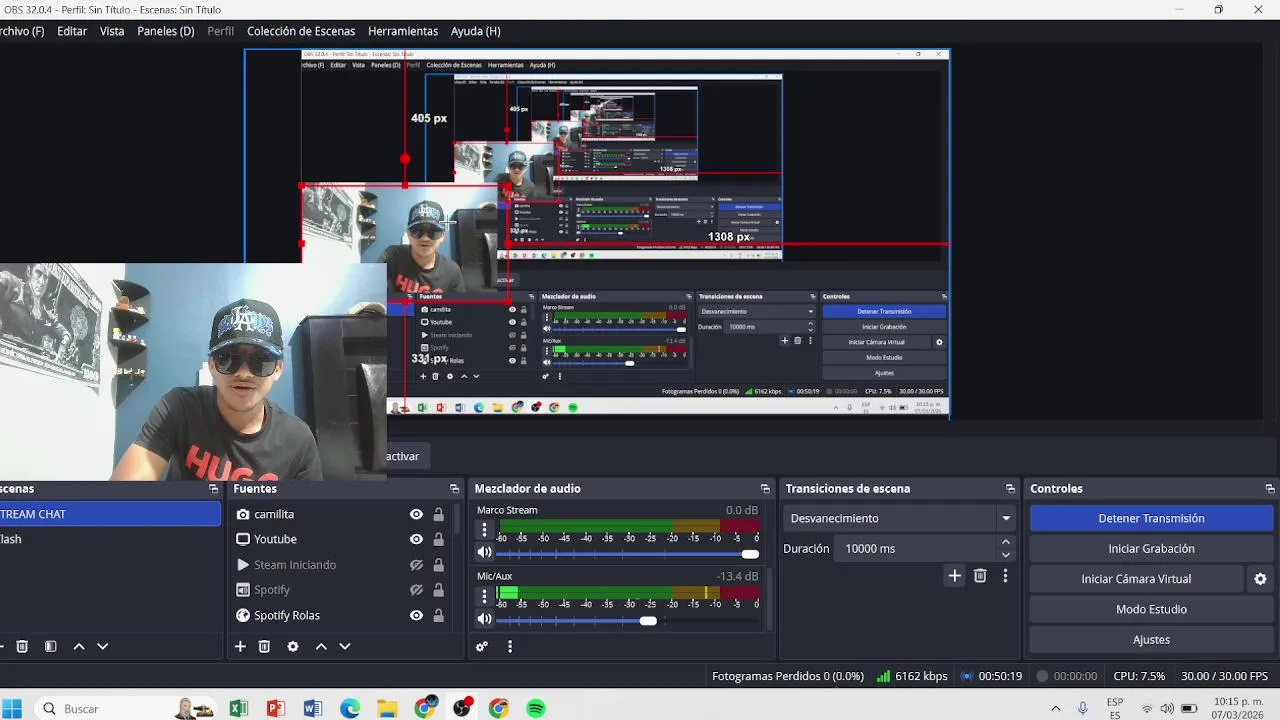Undock the Controles panel

coord(1270,489)
